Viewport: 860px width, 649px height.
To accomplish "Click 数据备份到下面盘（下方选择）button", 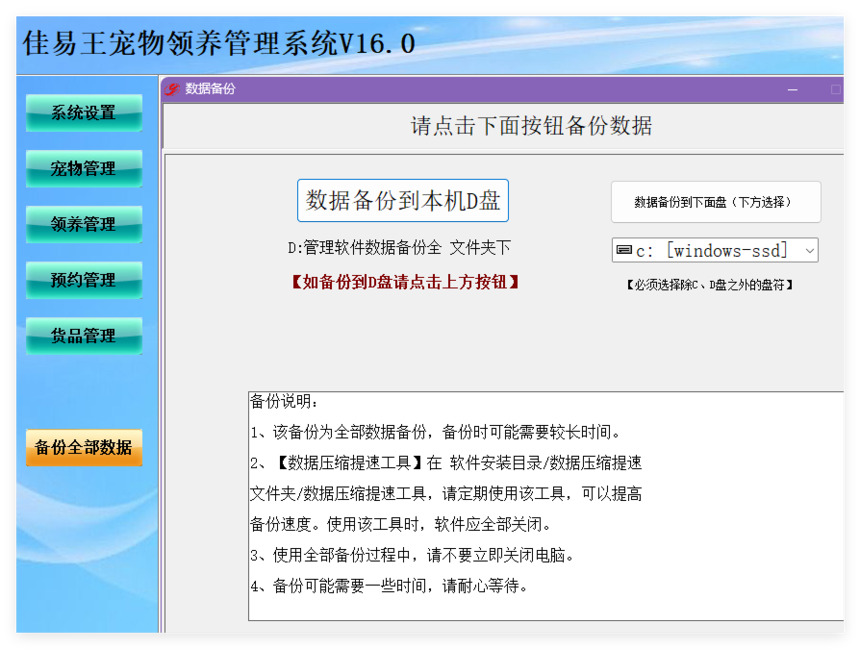I will [x=716, y=202].
